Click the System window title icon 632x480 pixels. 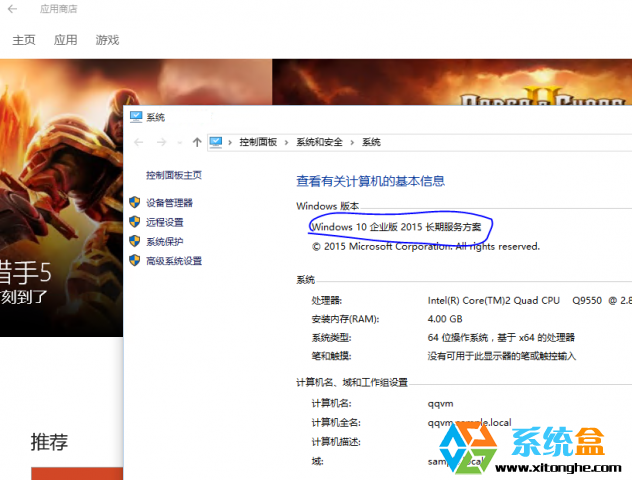pyautogui.click(x=136, y=117)
